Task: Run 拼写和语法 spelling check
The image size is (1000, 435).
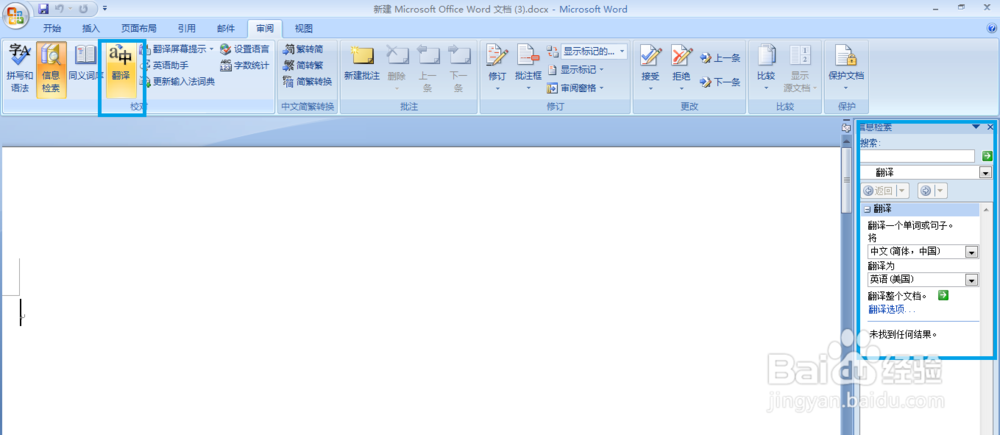Action: [x=20, y=69]
